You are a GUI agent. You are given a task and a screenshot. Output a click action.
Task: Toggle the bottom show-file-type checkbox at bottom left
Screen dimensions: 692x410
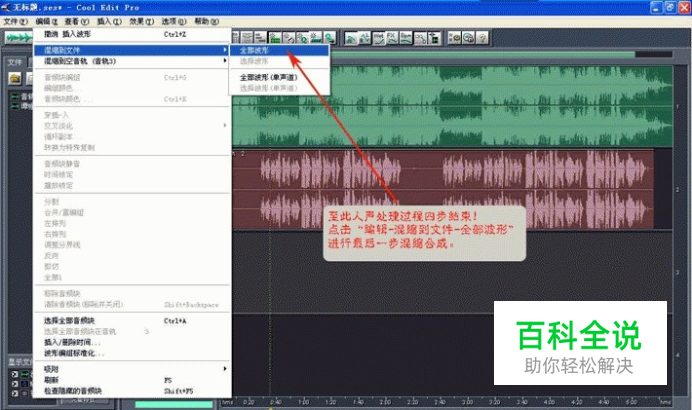pyautogui.click(x=15, y=393)
